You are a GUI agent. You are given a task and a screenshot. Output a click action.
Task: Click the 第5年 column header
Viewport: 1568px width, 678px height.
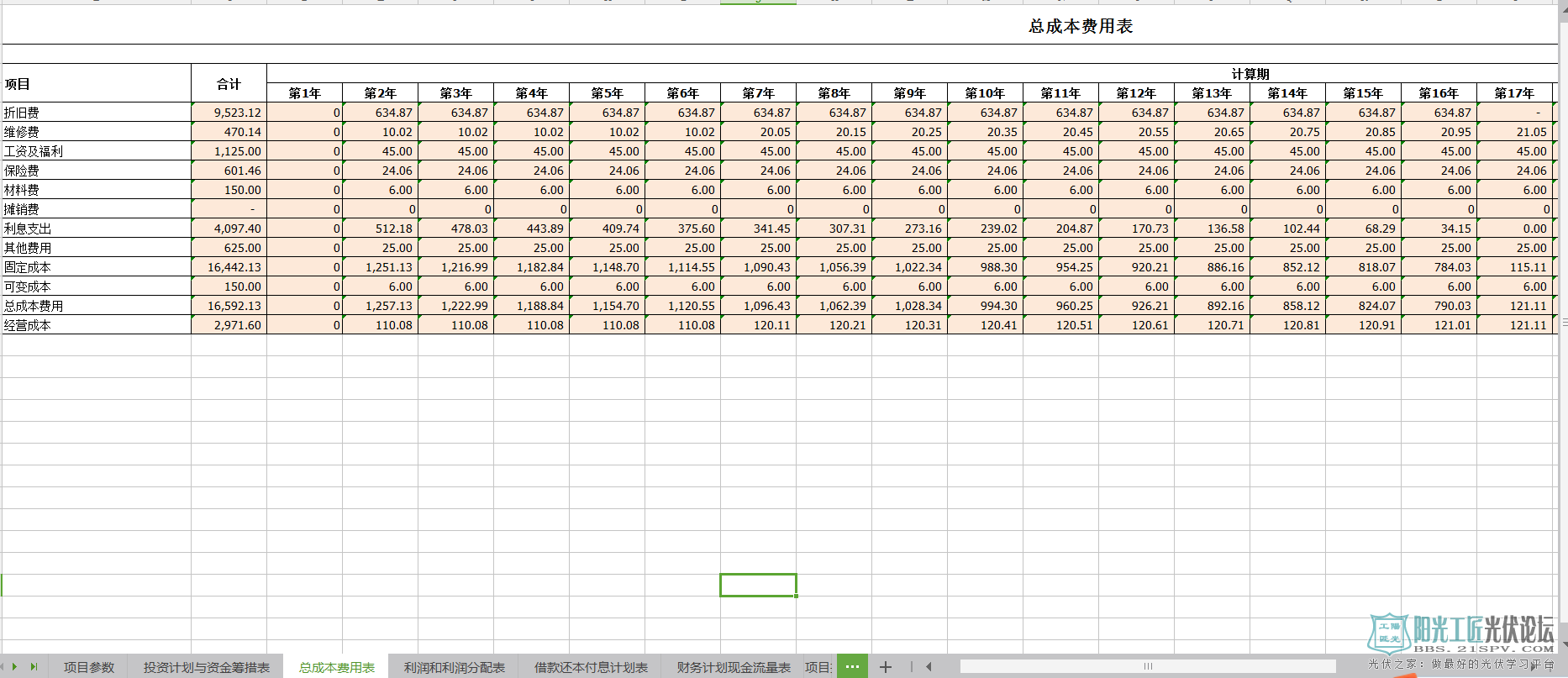pos(607,93)
